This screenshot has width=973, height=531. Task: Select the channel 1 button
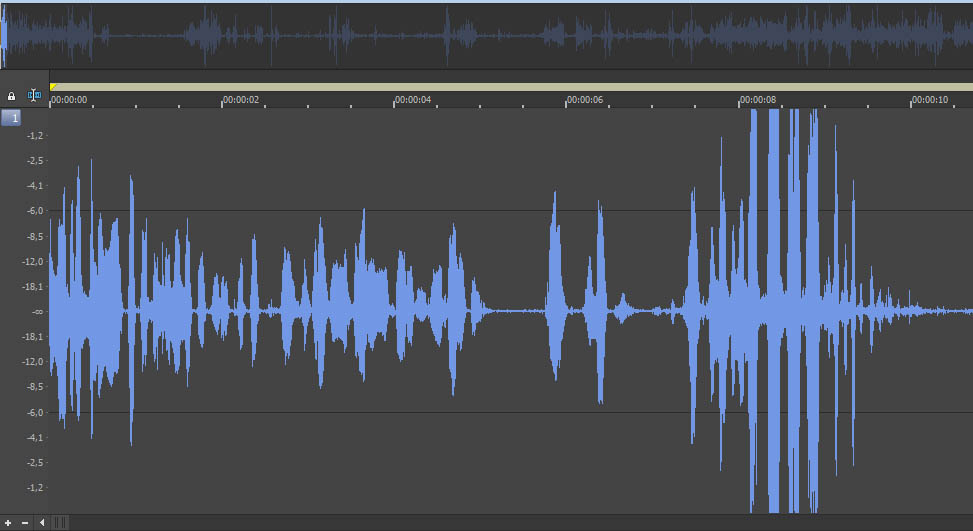(11, 117)
